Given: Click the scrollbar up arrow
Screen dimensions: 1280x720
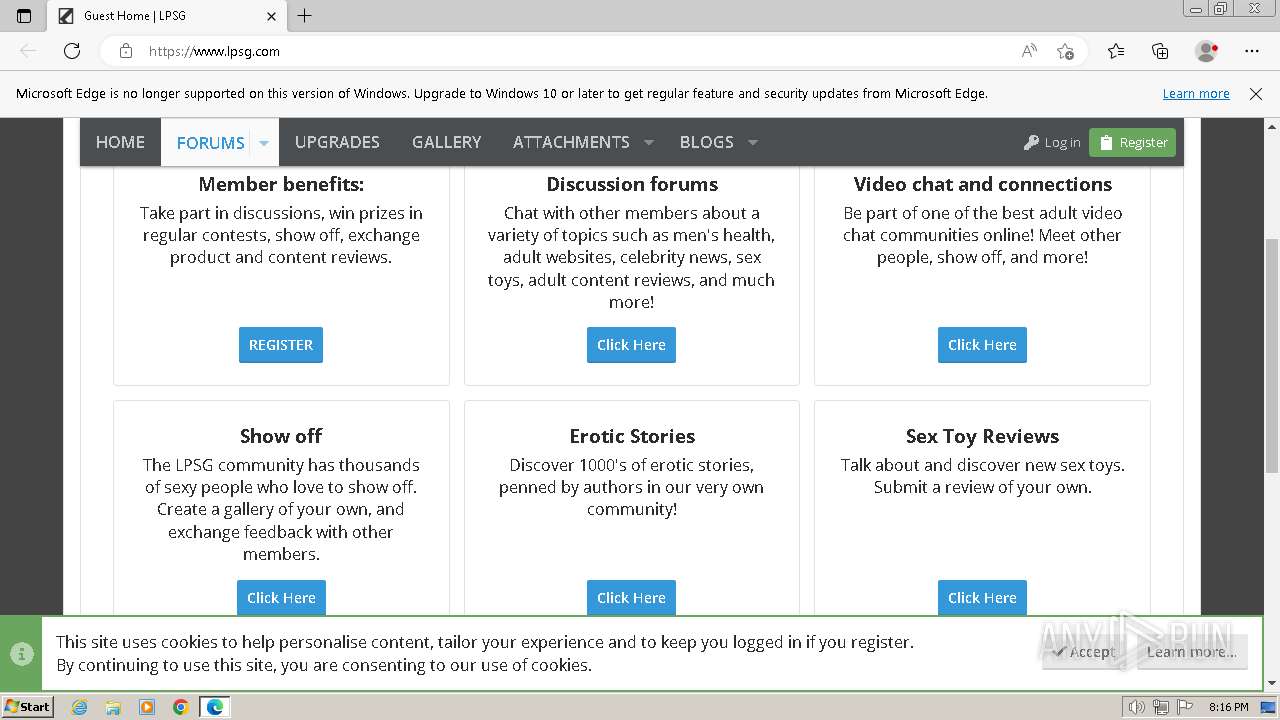Looking at the screenshot, I should pos(1272,125).
